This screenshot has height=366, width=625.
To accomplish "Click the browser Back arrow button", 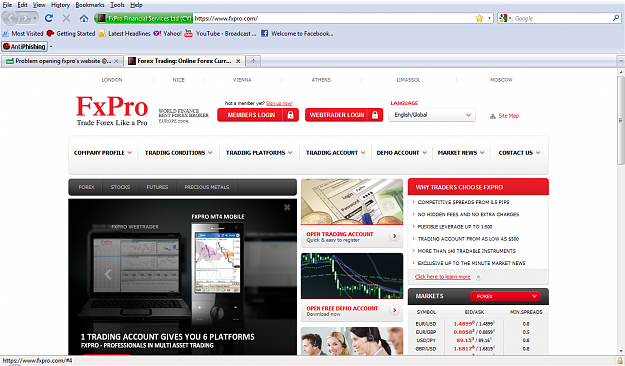I will pyautogui.click(x=10, y=18).
